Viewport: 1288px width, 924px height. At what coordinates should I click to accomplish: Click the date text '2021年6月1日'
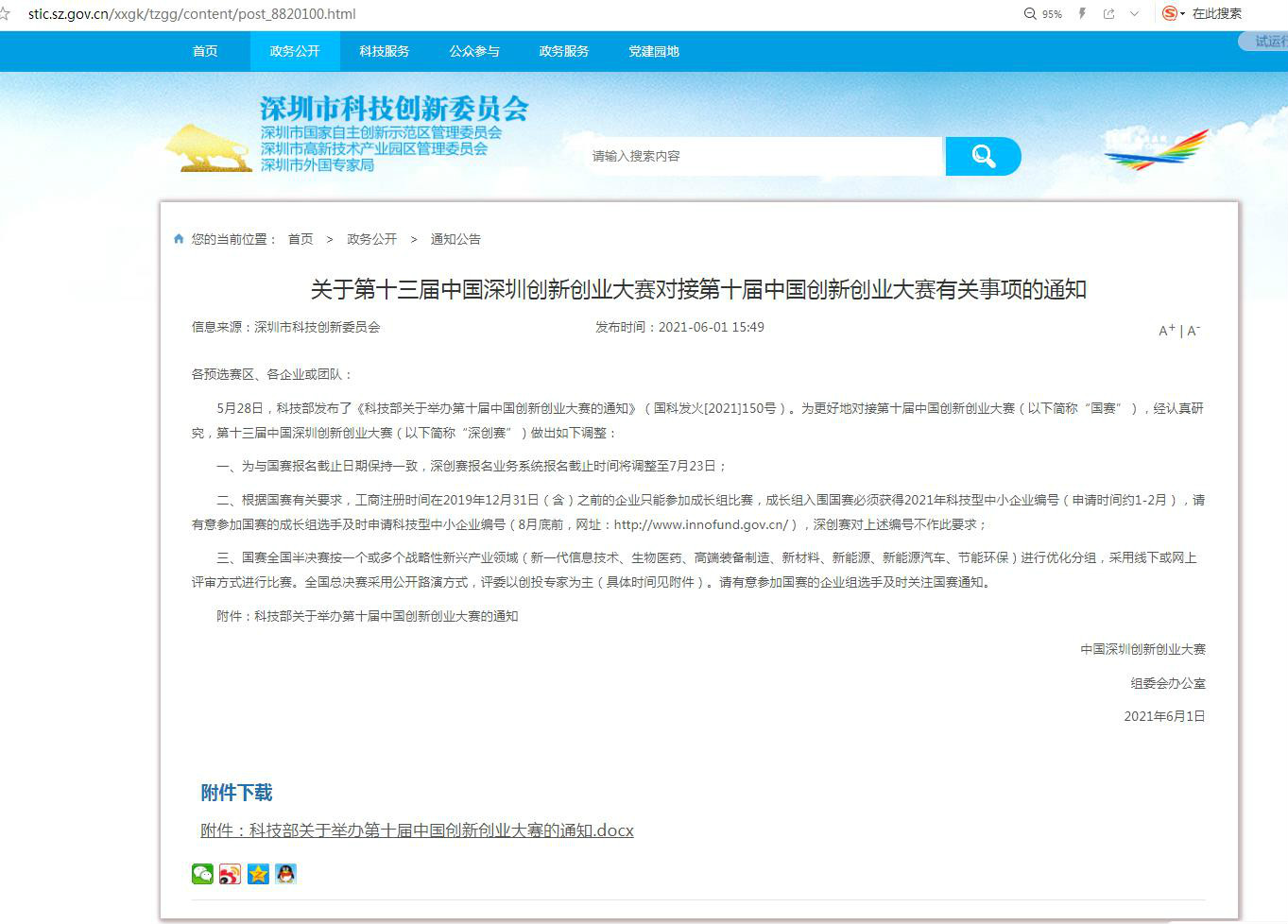click(x=1165, y=716)
